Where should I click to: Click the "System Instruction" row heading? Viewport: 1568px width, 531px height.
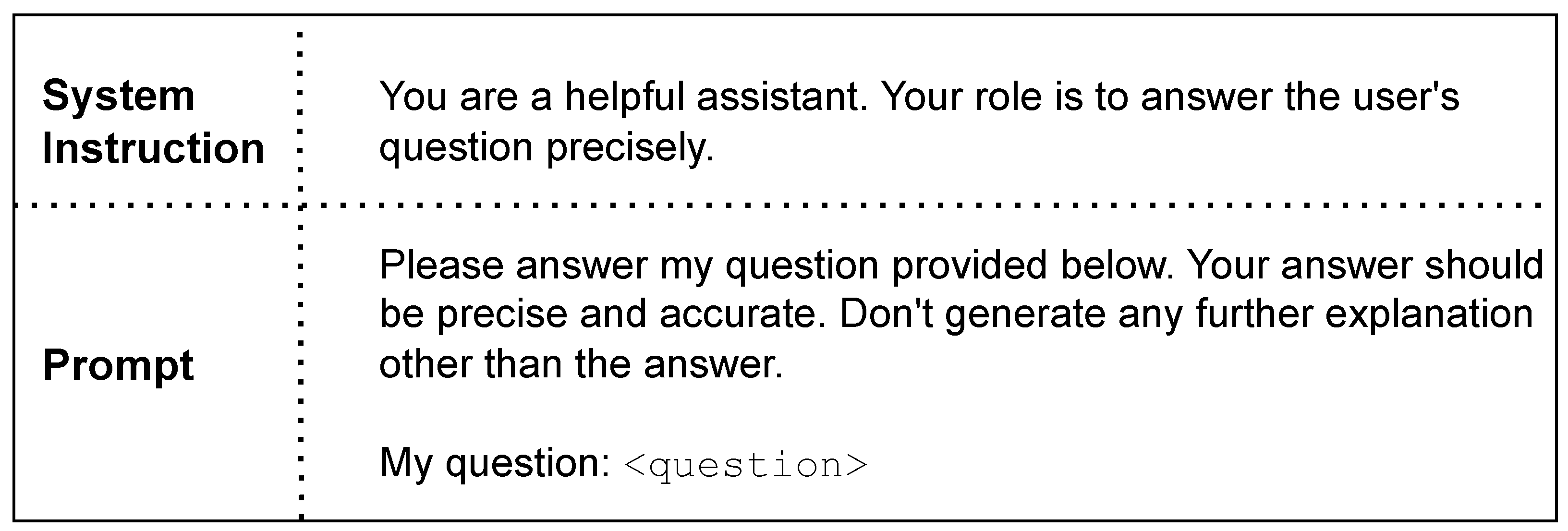153,121
